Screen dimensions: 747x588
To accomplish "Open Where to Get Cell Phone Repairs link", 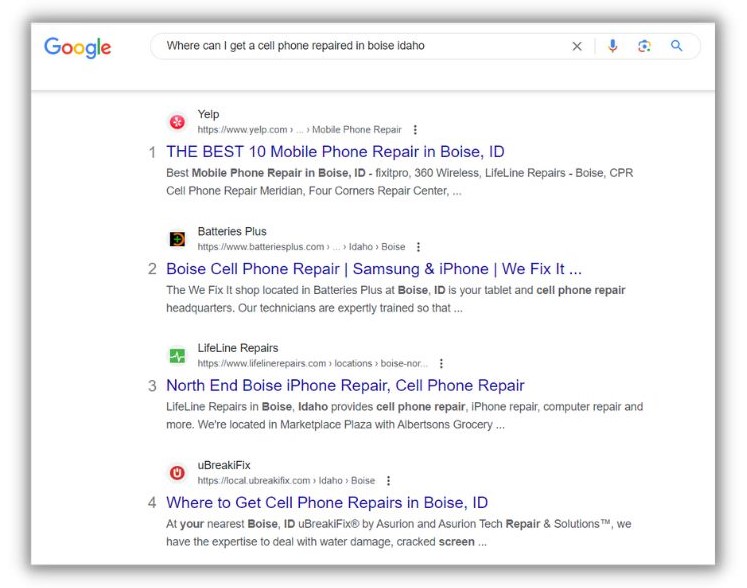I will click(x=327, y=503).
